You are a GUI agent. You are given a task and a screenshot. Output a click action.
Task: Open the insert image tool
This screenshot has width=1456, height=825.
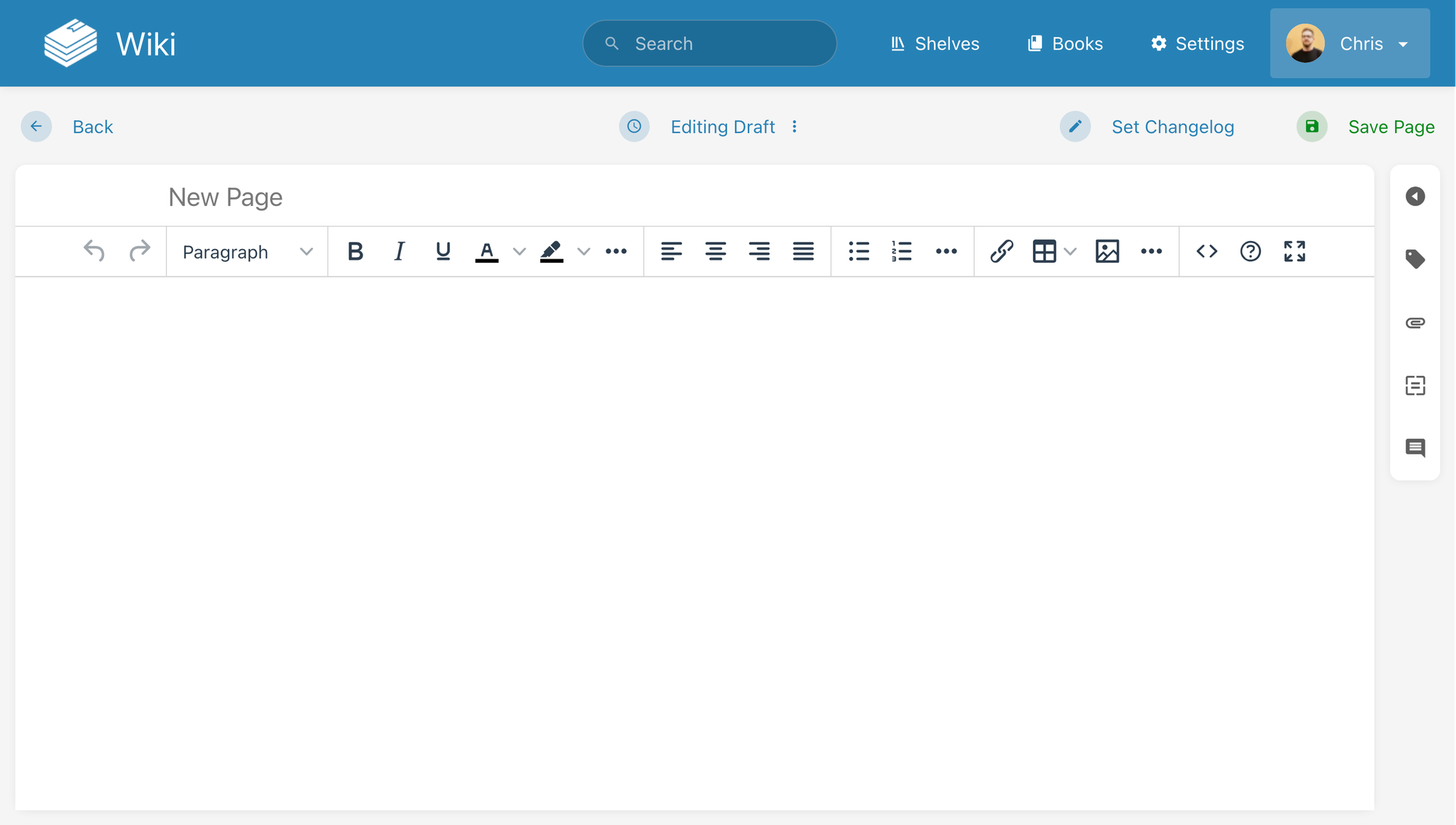(x=1107, y=251)
